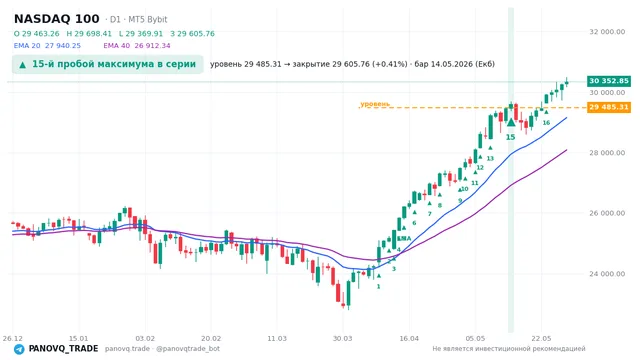Click breakout marker number 7

[x=429, y=213]
